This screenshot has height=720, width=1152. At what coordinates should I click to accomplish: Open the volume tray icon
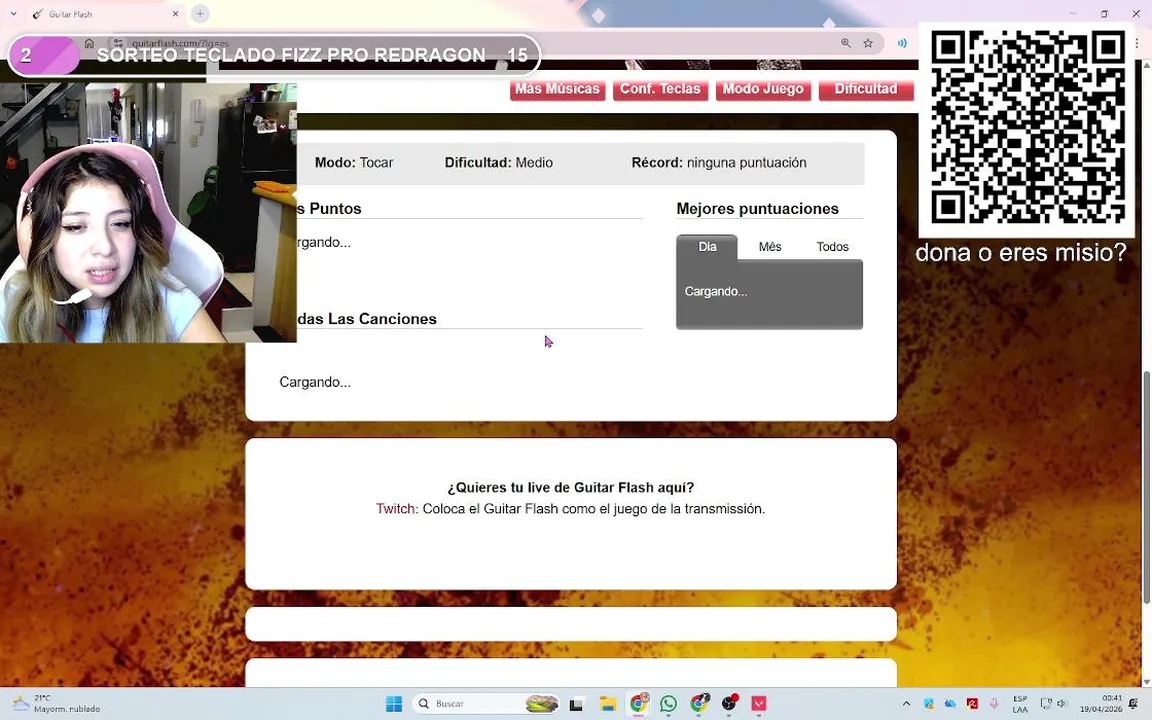(x=1062, y=704)
